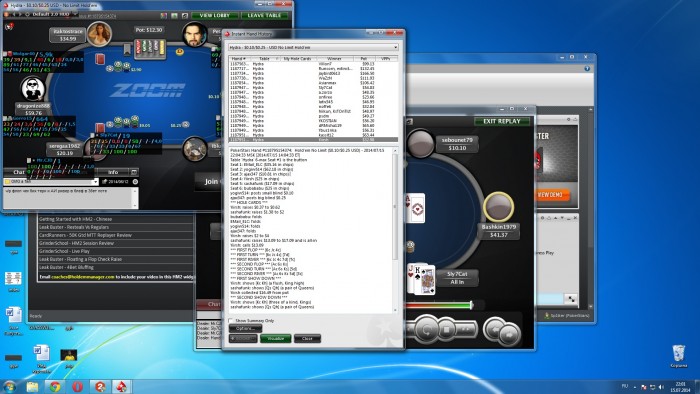Enable Show Summary Only checkbox
The height and width of the screenshot is (394, 700).
[231, 320]
